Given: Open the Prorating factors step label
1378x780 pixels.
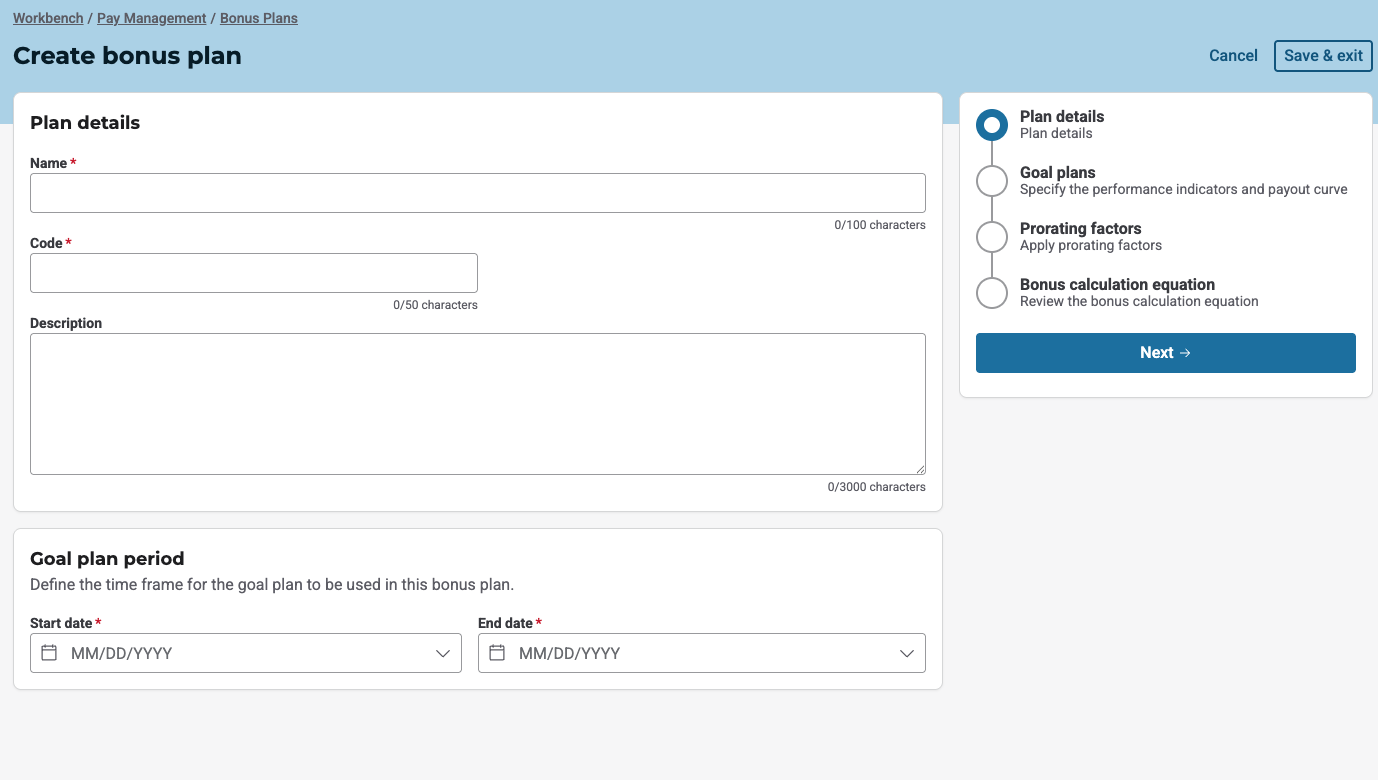Looking at the screenshot, I should click(x=1080, y=229).
